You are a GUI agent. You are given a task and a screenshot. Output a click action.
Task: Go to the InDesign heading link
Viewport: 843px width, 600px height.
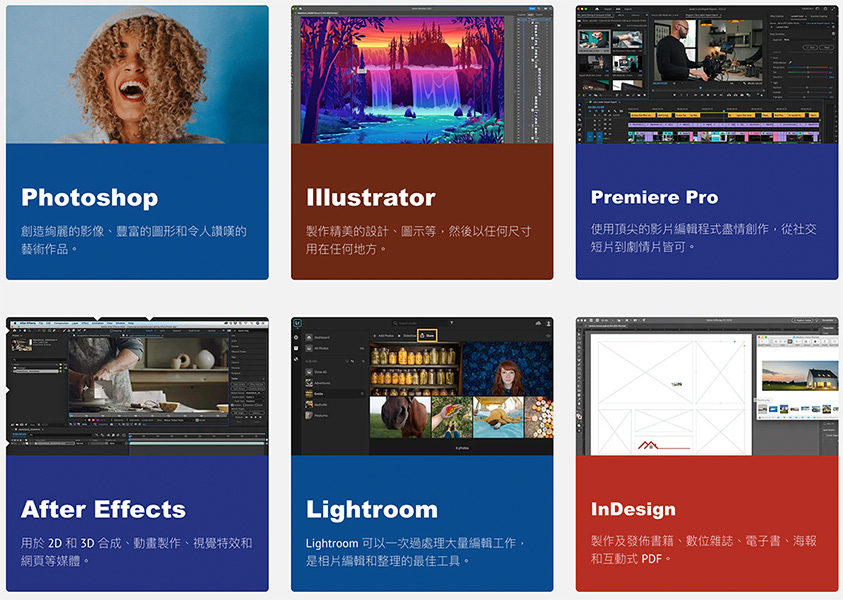[x=632, y=509]
